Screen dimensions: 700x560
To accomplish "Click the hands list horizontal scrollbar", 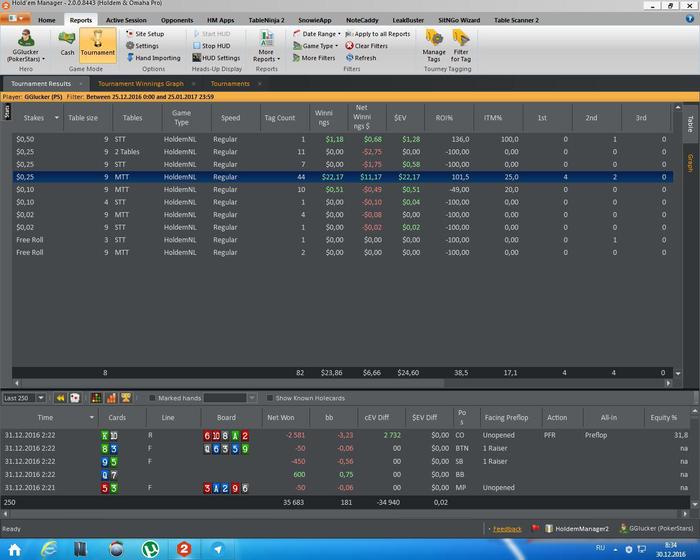I will coord(344,514).
